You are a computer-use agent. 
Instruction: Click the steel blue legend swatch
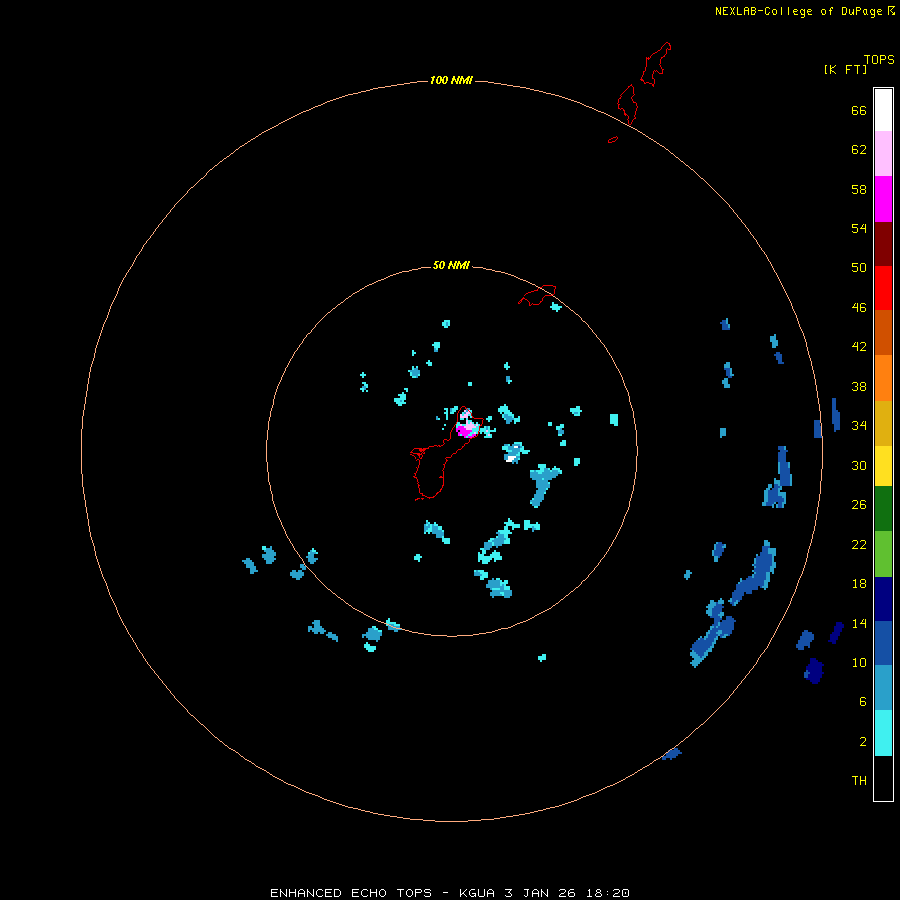(883, 688)
